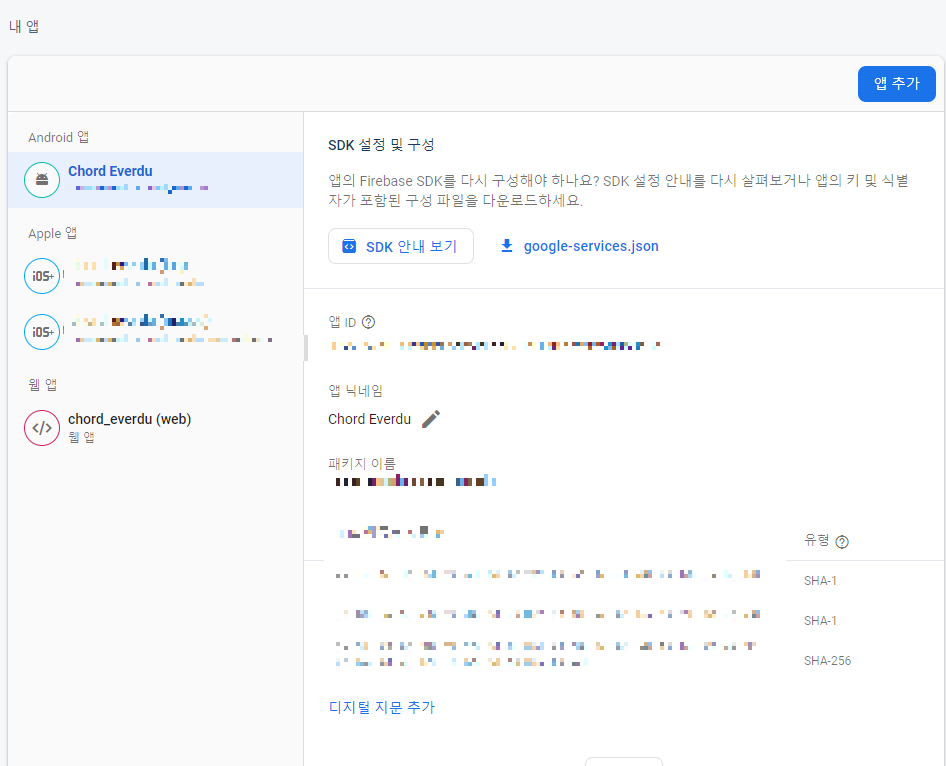Click the 패키지 이름 label
This screenshot has height=766, width=946.
362,463
